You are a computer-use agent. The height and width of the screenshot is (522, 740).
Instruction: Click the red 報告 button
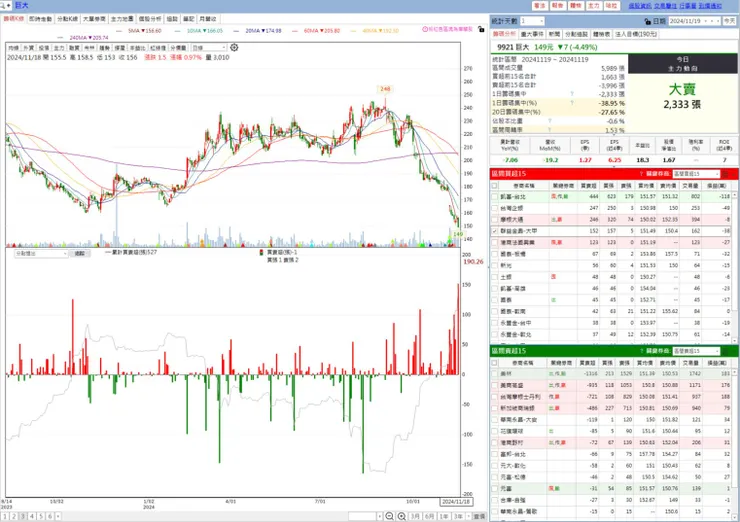coord(557,6)
